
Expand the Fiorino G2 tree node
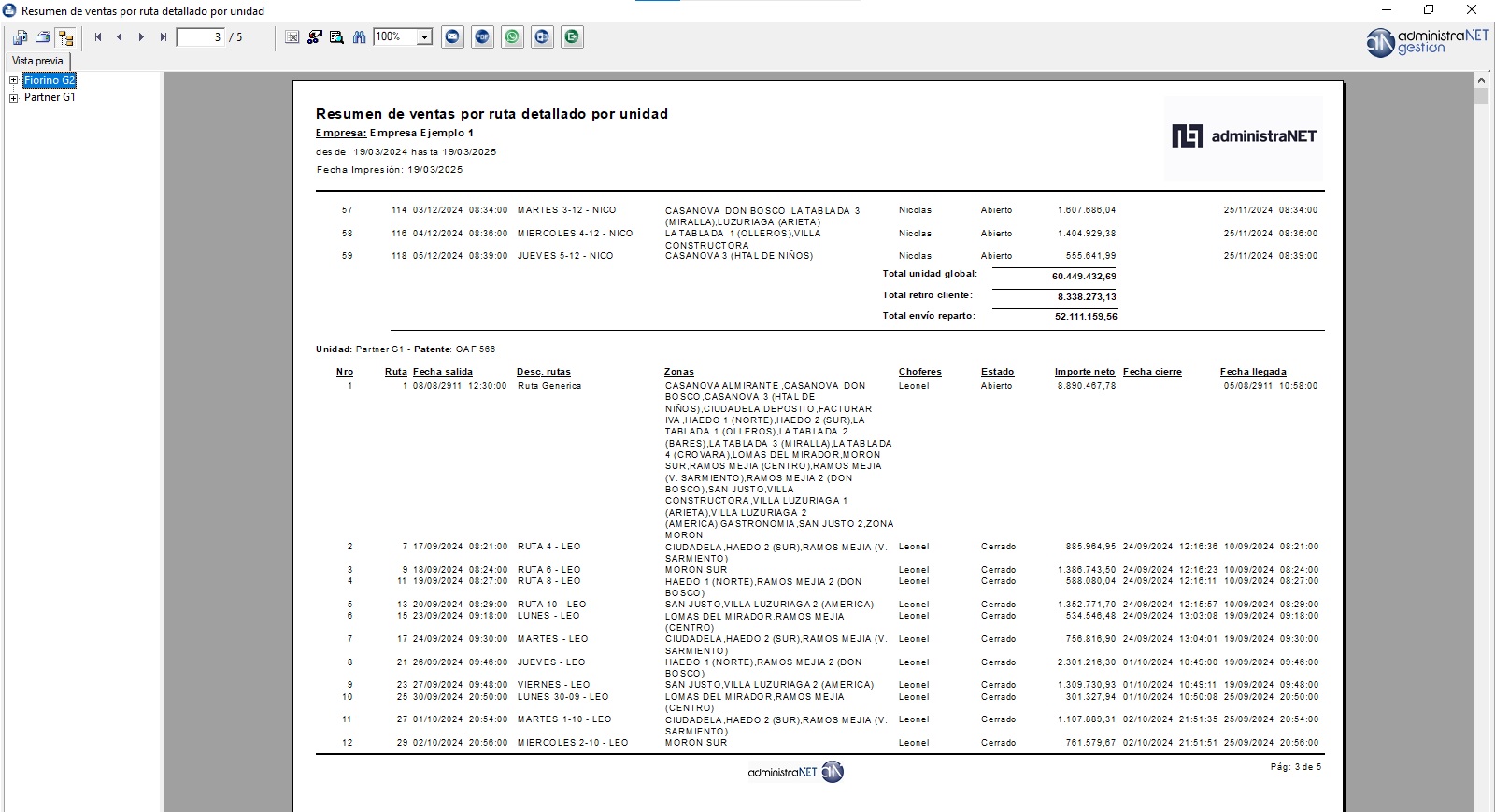click(14, 80)
